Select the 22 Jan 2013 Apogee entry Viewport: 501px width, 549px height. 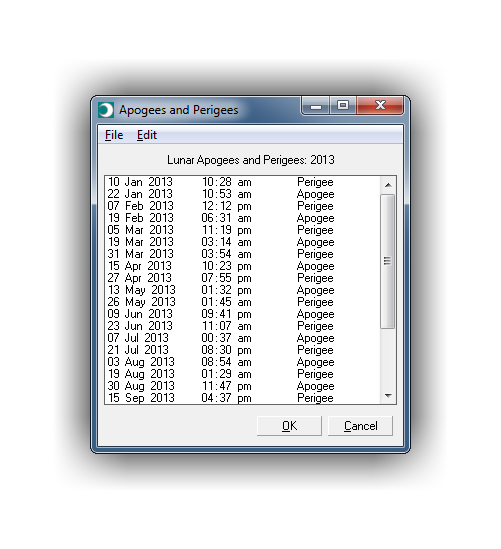click(242, 194)
